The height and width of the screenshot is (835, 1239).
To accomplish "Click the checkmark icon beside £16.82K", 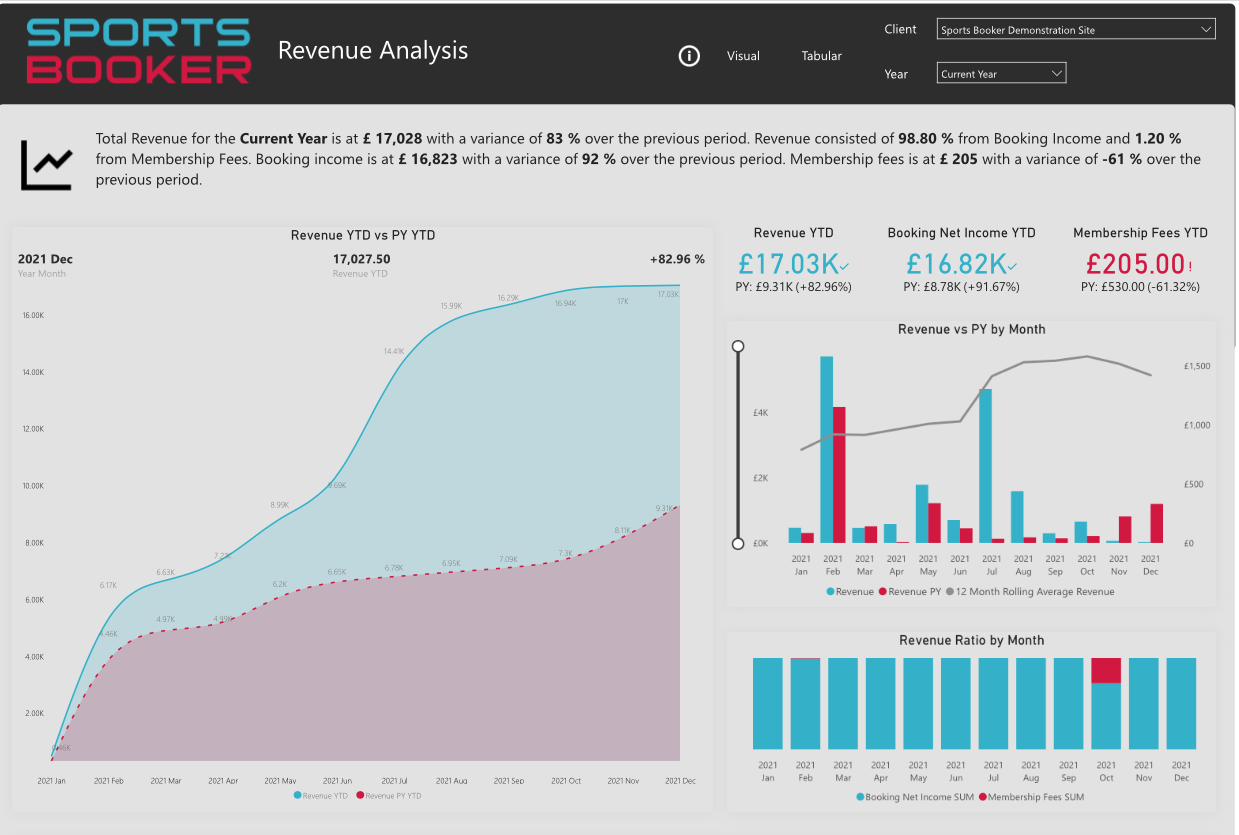I will tap(1013, 266).
